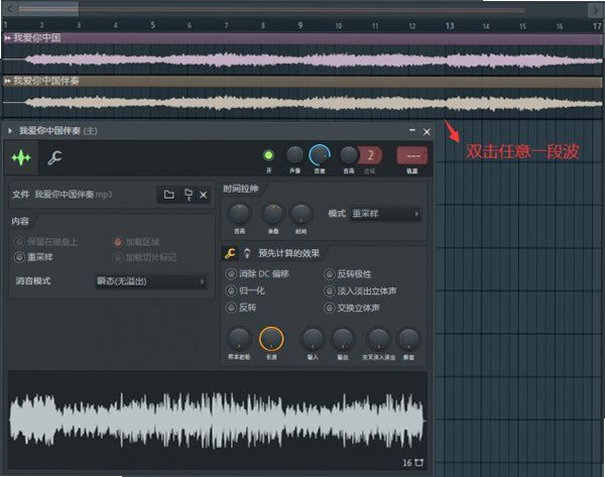Click bar 9 on the timeline ruler
Image resolution: width=605 pixels, height=477 pixels.
tap(300, 25)
